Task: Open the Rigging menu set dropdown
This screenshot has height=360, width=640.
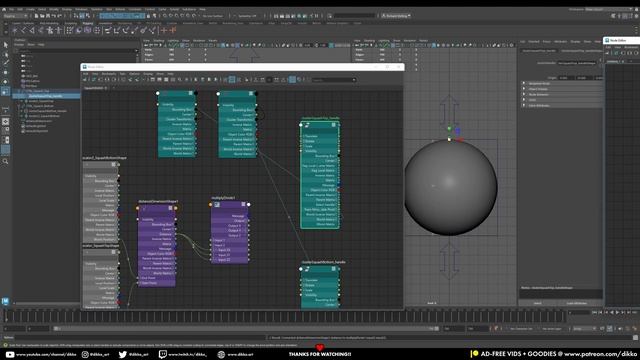Action: 16,16
